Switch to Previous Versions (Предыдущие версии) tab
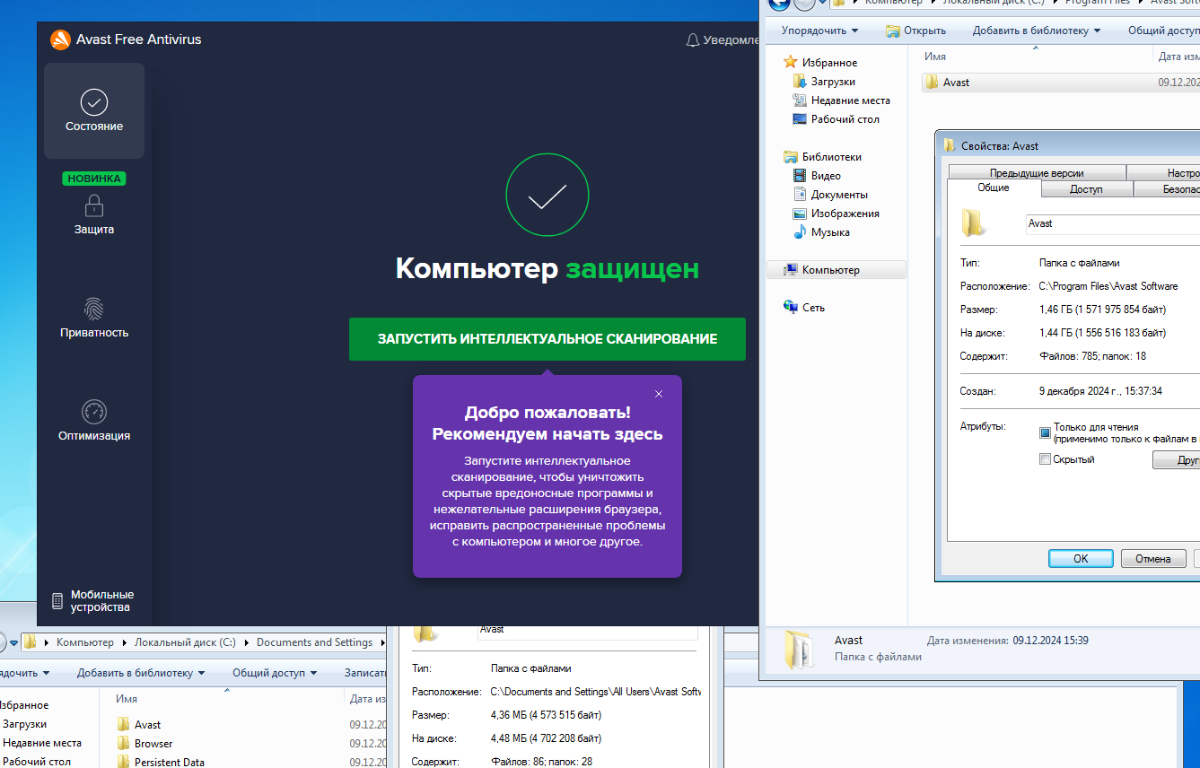 (1036, 173)
